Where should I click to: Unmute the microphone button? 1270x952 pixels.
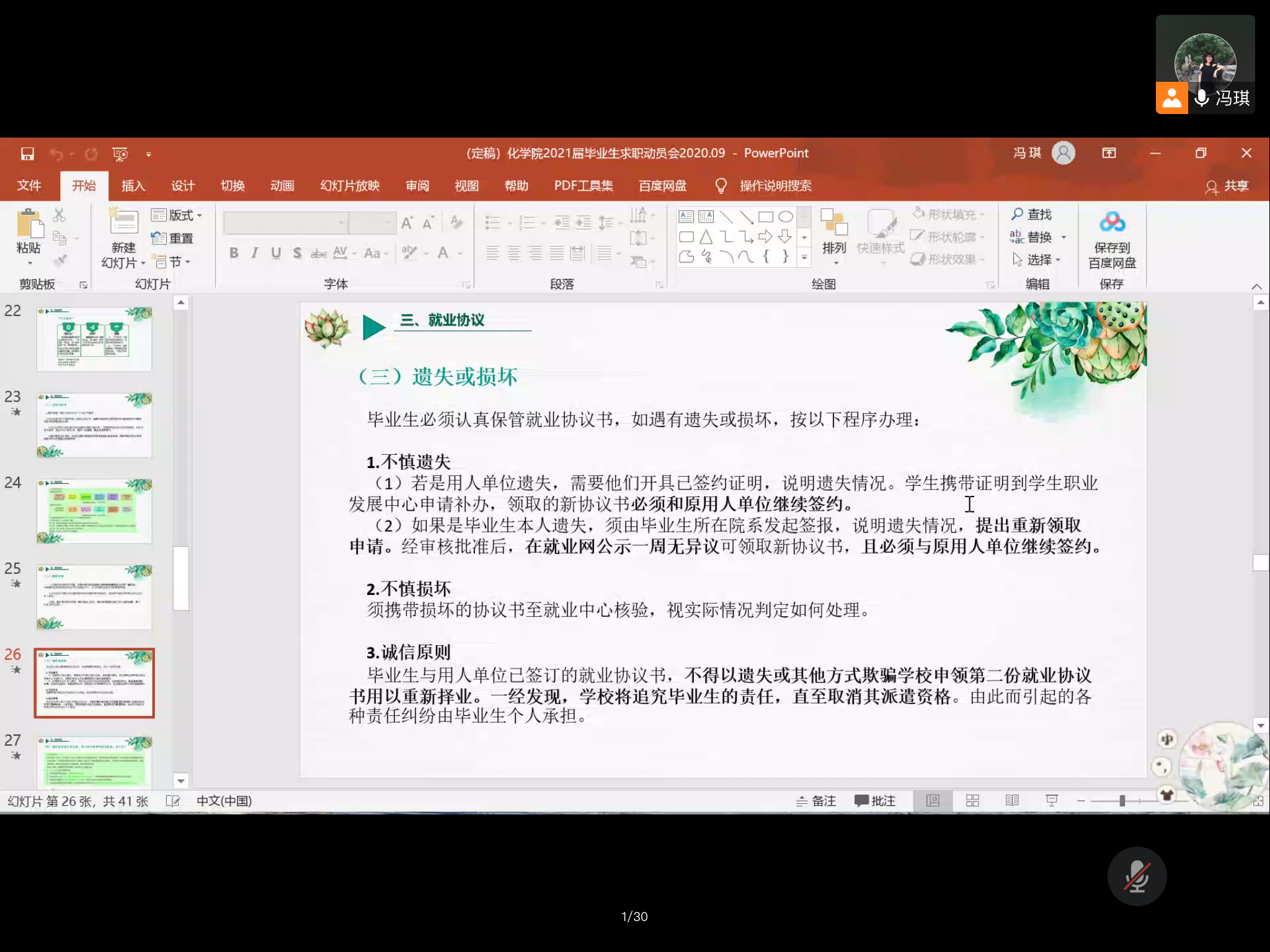point(1137,876)
